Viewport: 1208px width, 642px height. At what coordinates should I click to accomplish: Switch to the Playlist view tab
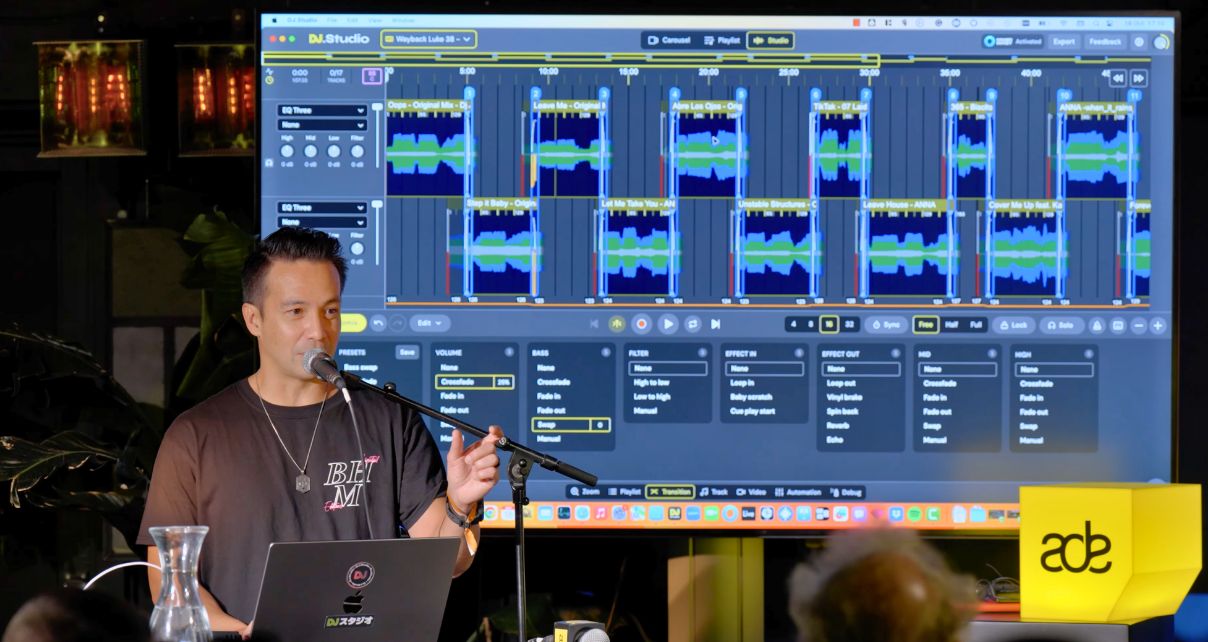click(721, 41)
